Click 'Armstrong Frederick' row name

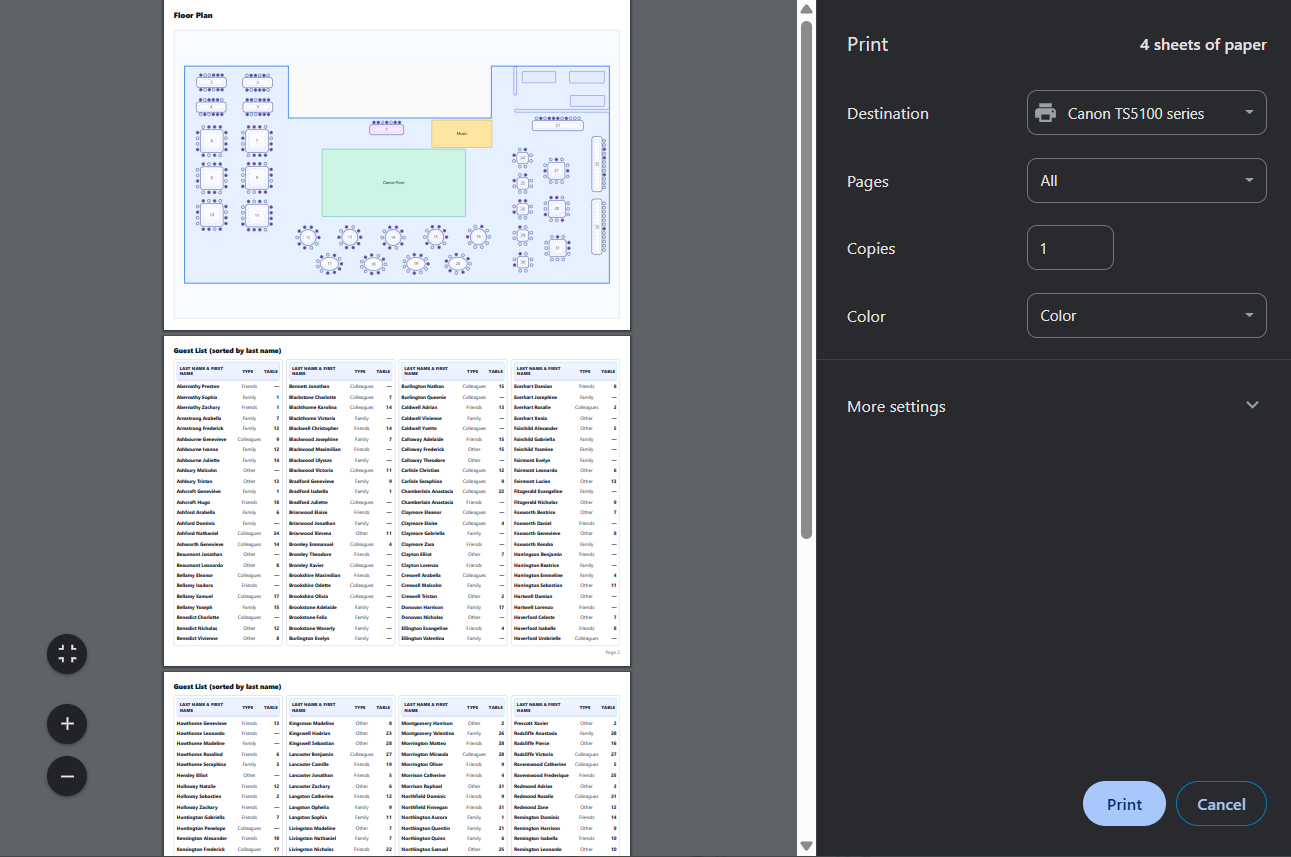point(201,428)
